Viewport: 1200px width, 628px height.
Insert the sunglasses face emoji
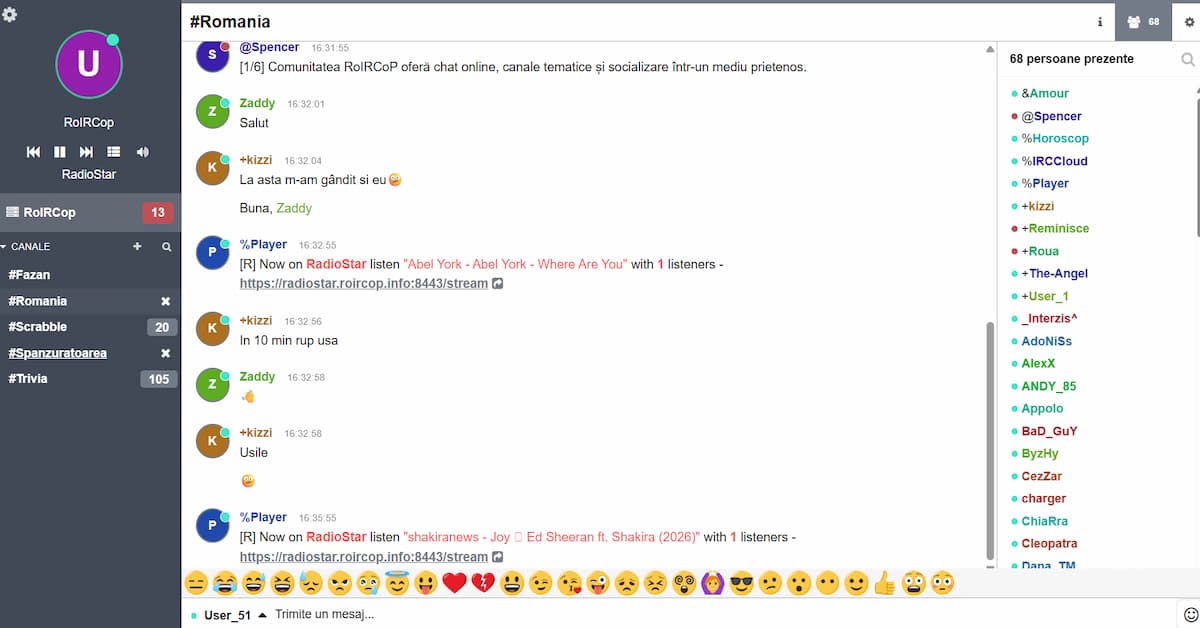click(741, 583)
